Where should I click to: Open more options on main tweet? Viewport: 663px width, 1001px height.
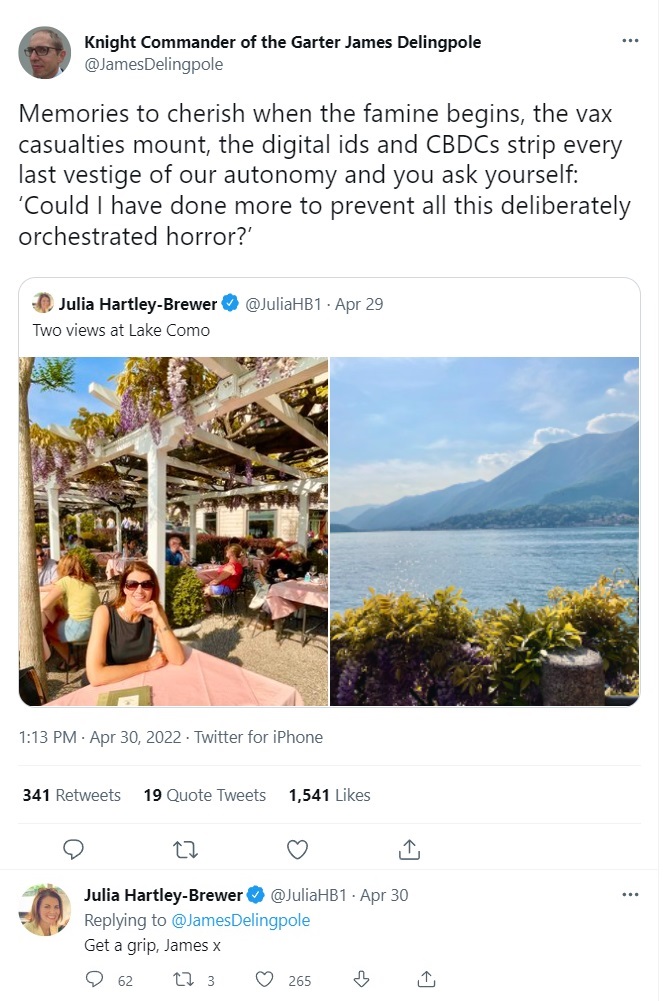pyautogui.click(x=630, y=41)
